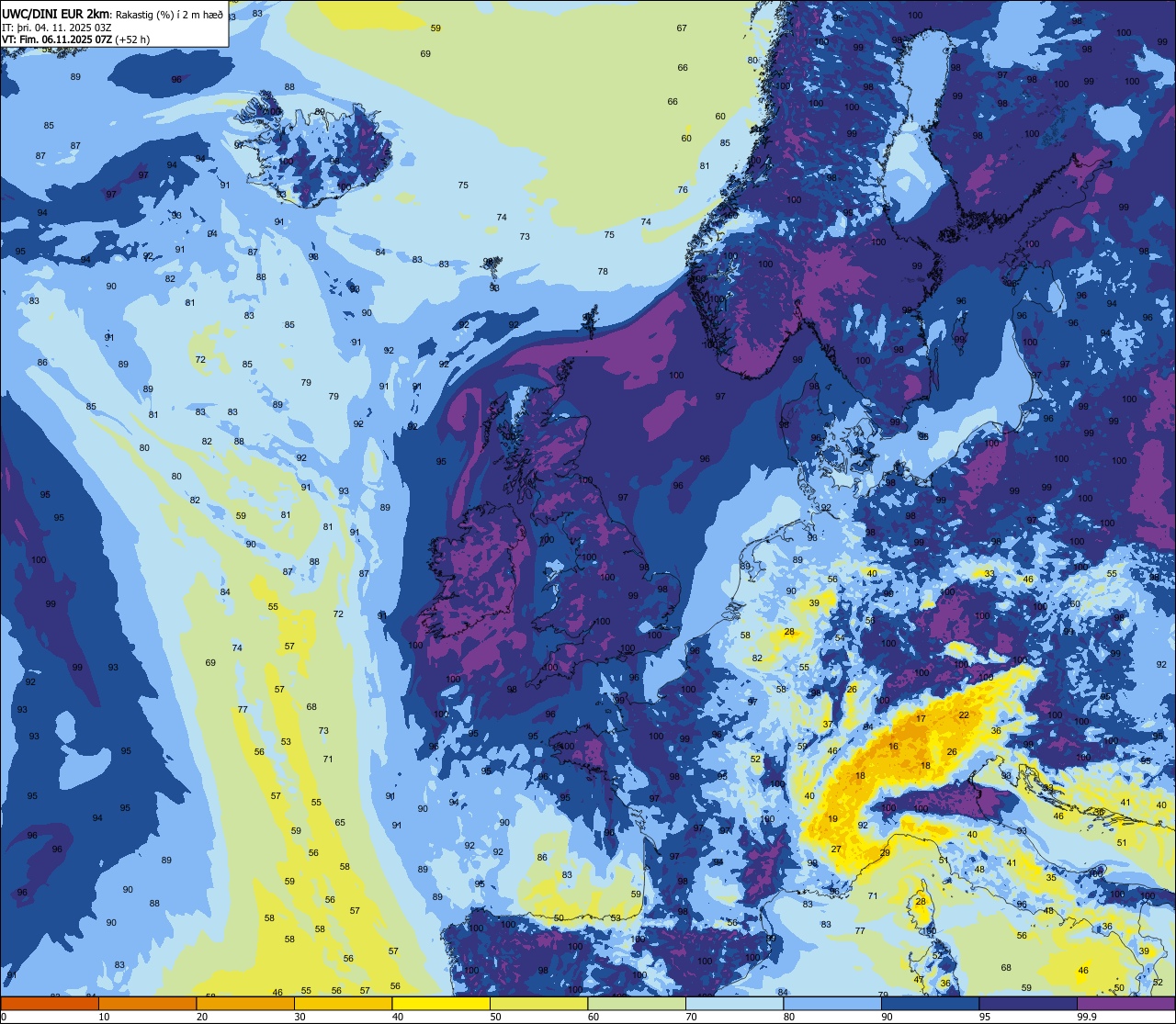Click the 95–99.9% indigo legend swatch

1028,1004
